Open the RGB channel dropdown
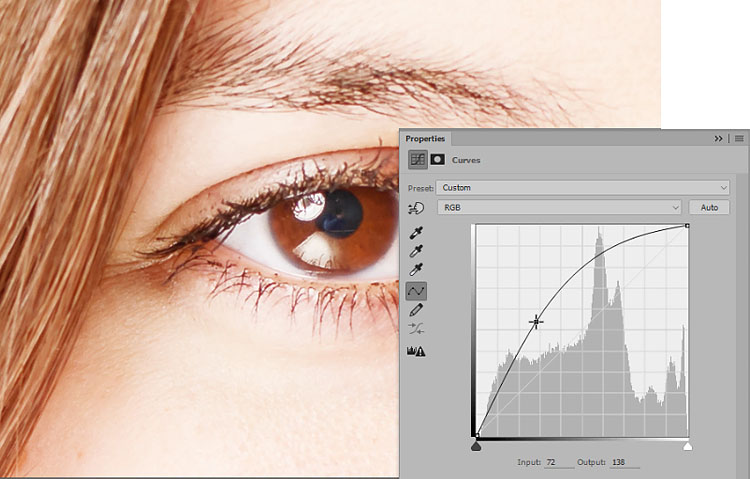This screenshot has height=479, width=750. pos(559,207)
